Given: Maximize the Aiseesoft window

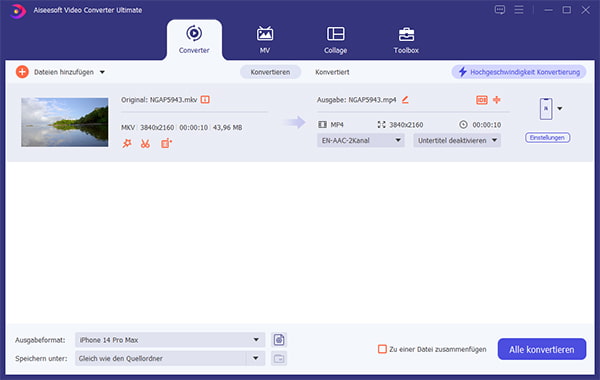Looking at the screenshot, I should pyautogui.click(x=567, y=10).
